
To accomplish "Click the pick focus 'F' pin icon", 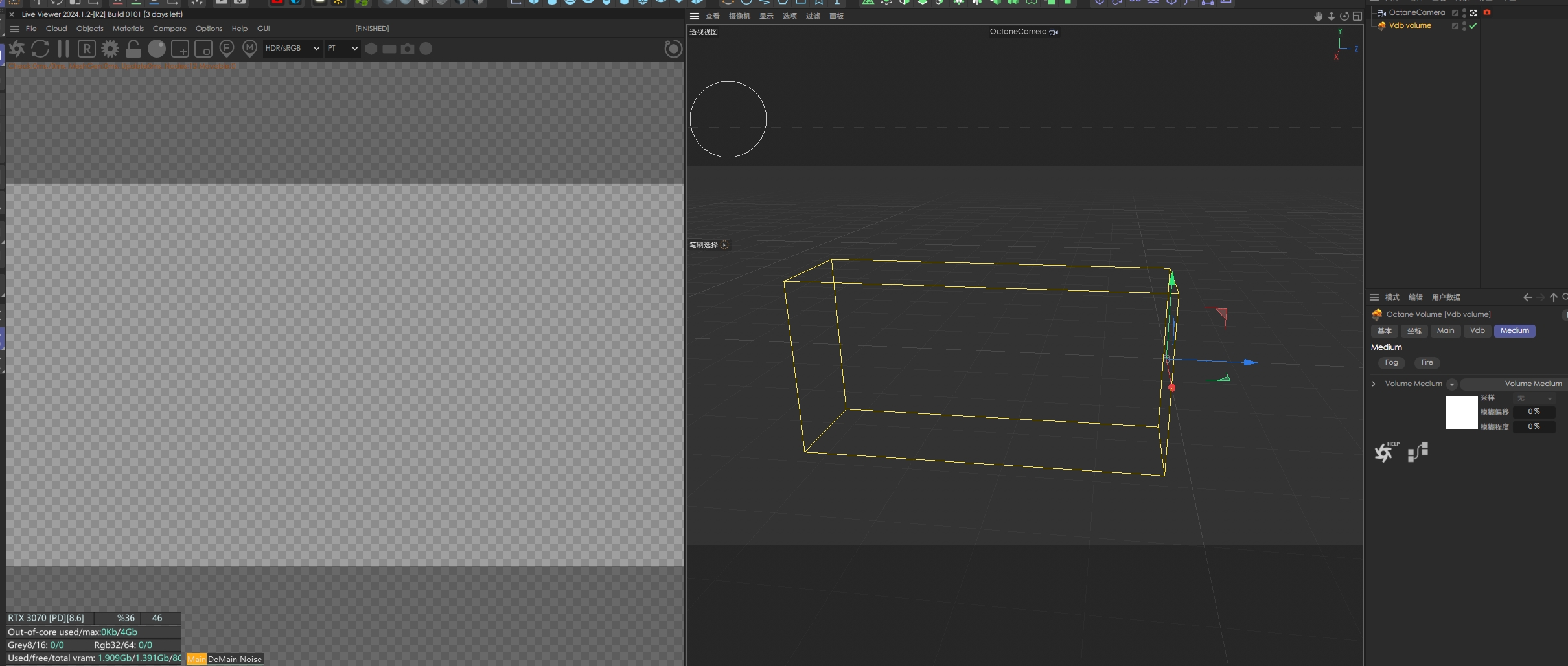I will tap(227, 49).
